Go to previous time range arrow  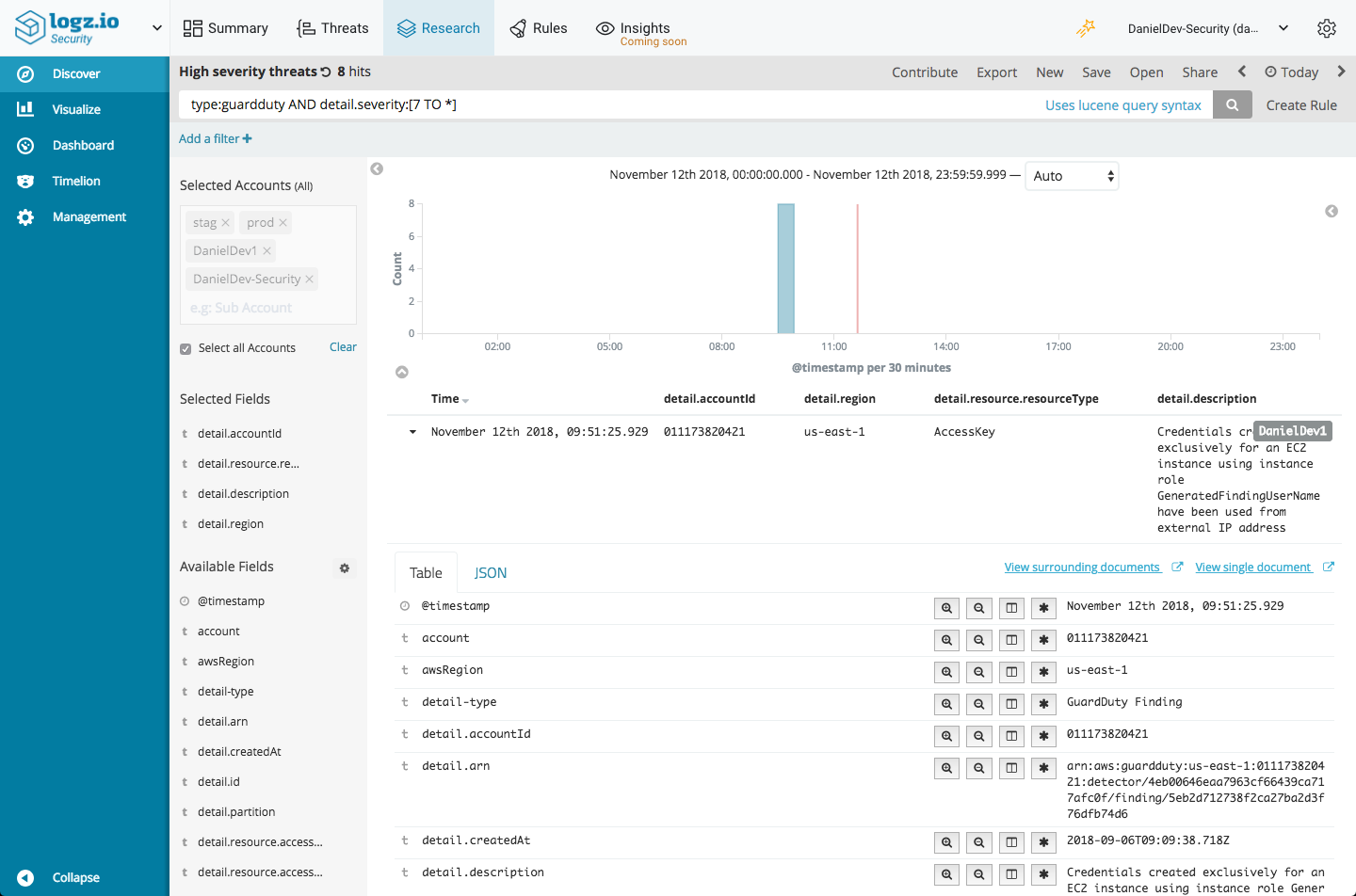pyautogui.click(x=1242, y=72)
